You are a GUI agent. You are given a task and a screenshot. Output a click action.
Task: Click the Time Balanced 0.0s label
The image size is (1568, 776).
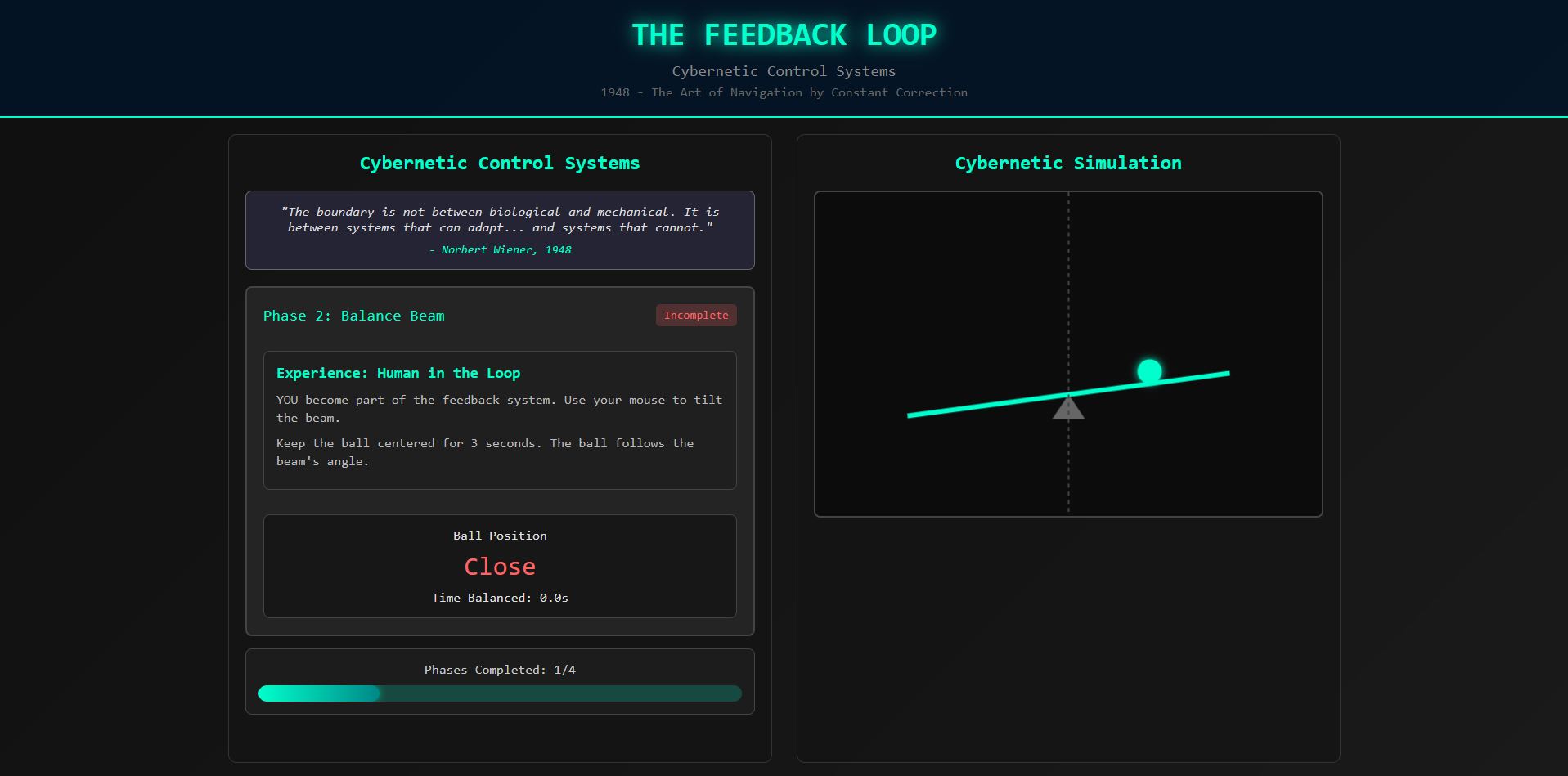[500, 598]
